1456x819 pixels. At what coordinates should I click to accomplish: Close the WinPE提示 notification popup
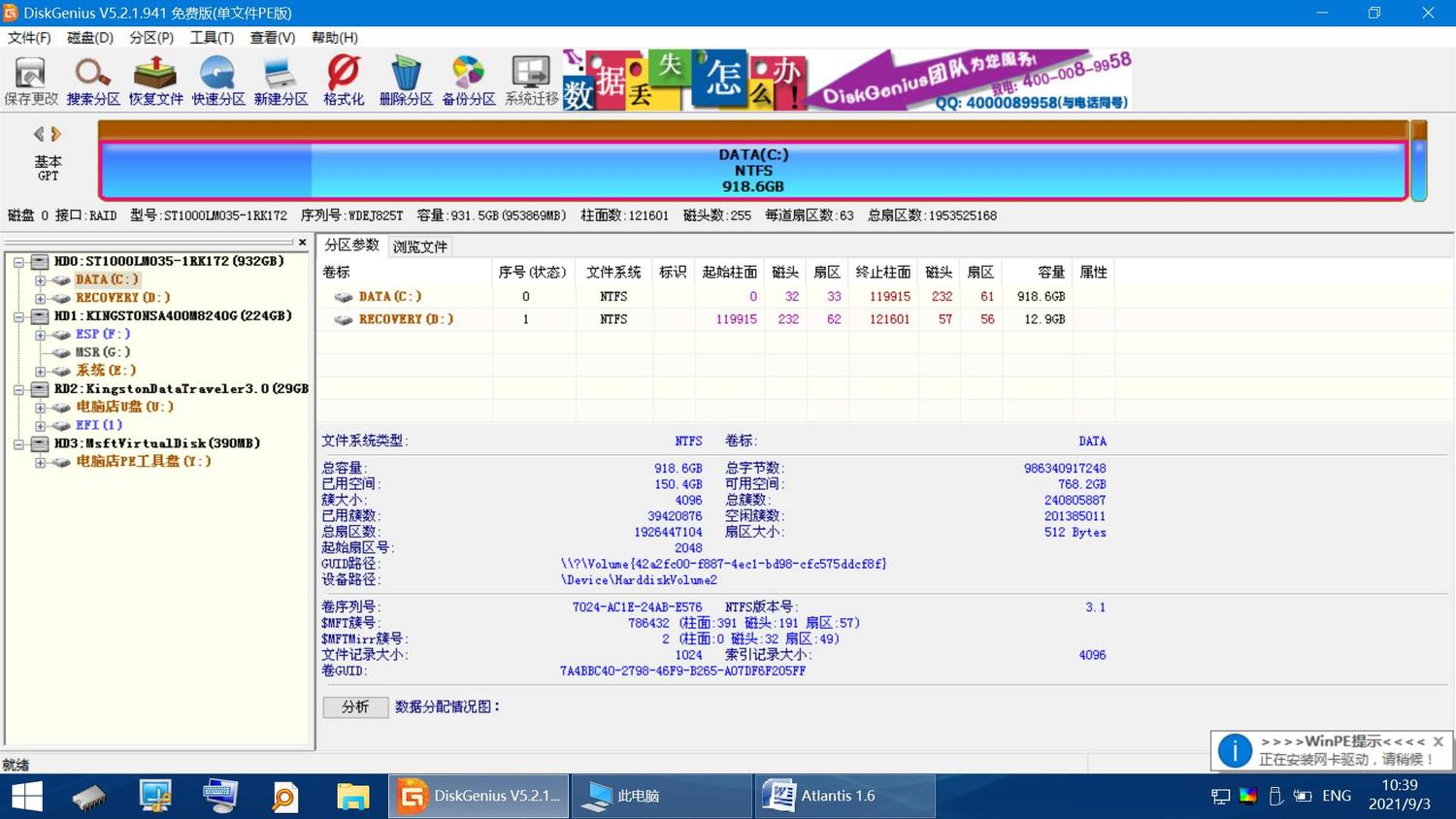point(1438,741)
